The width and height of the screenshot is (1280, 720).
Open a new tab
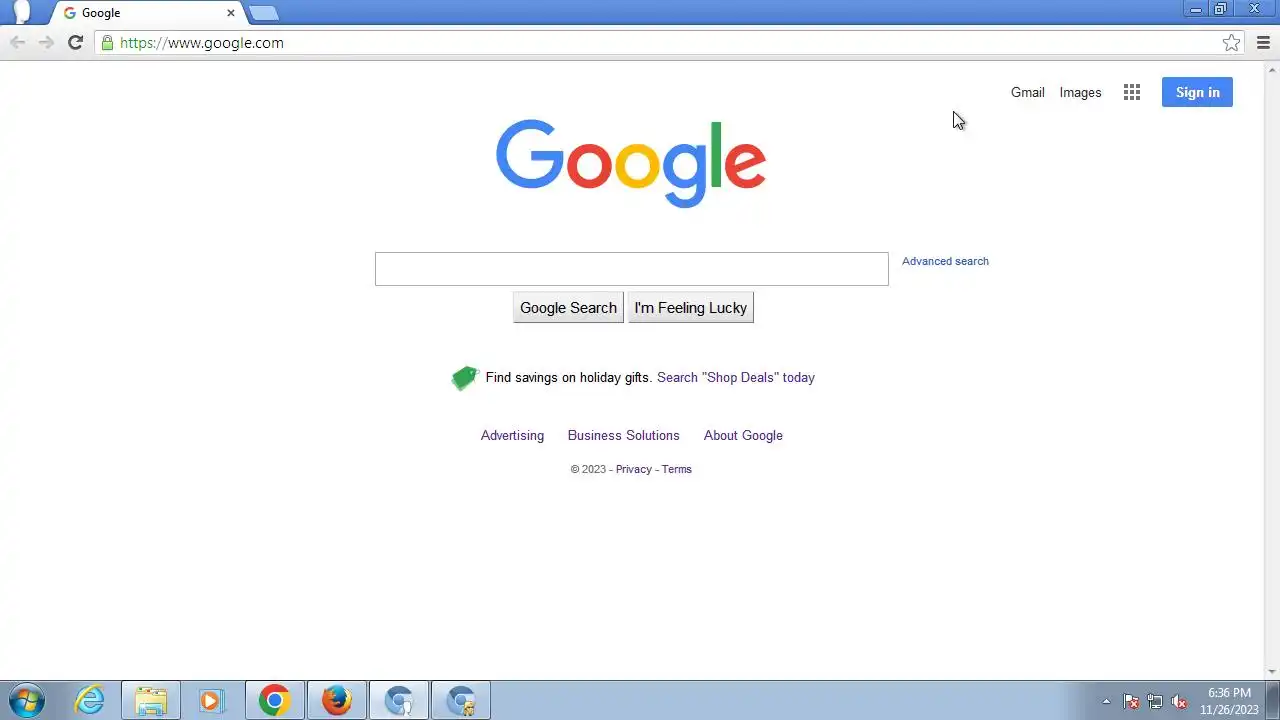coord(263,13)
